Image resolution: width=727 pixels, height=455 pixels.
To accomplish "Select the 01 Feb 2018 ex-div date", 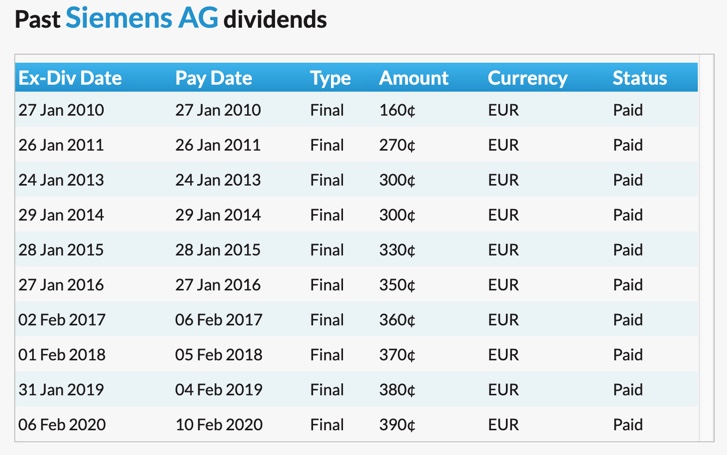I will click(x=62, y=355).
